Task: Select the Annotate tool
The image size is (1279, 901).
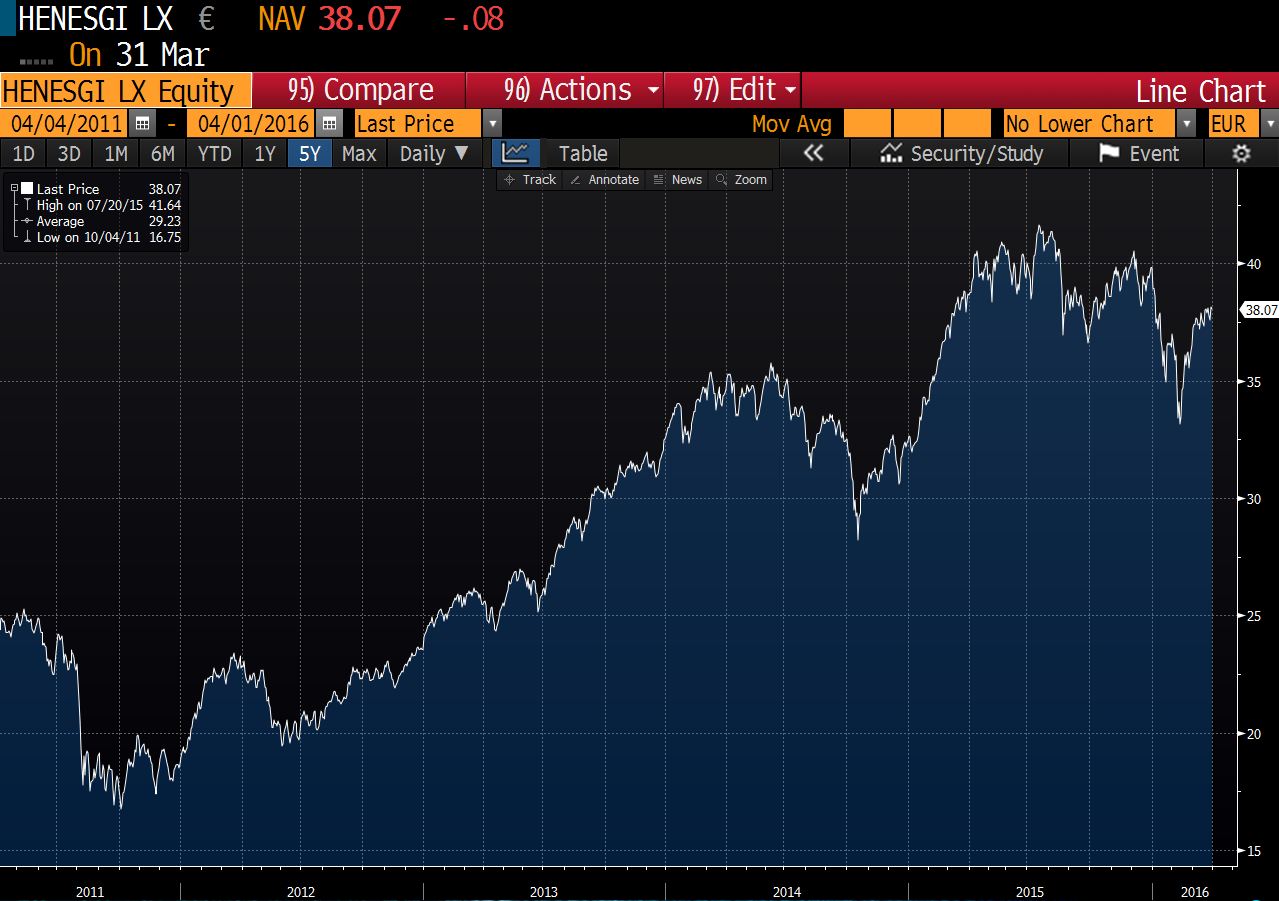Action: (x=604, y=180)
